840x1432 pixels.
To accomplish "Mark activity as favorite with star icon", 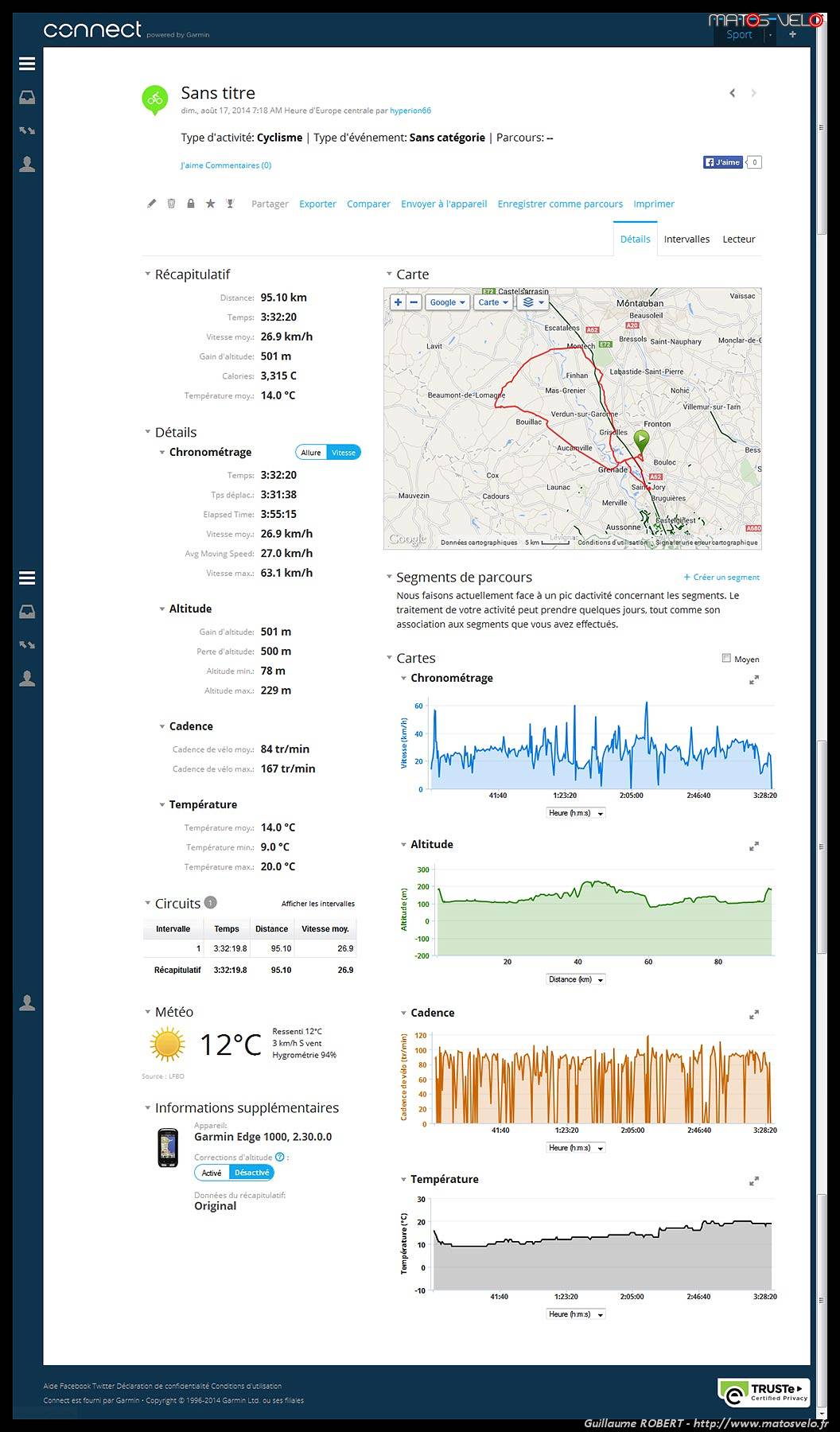I will [211, 204].
